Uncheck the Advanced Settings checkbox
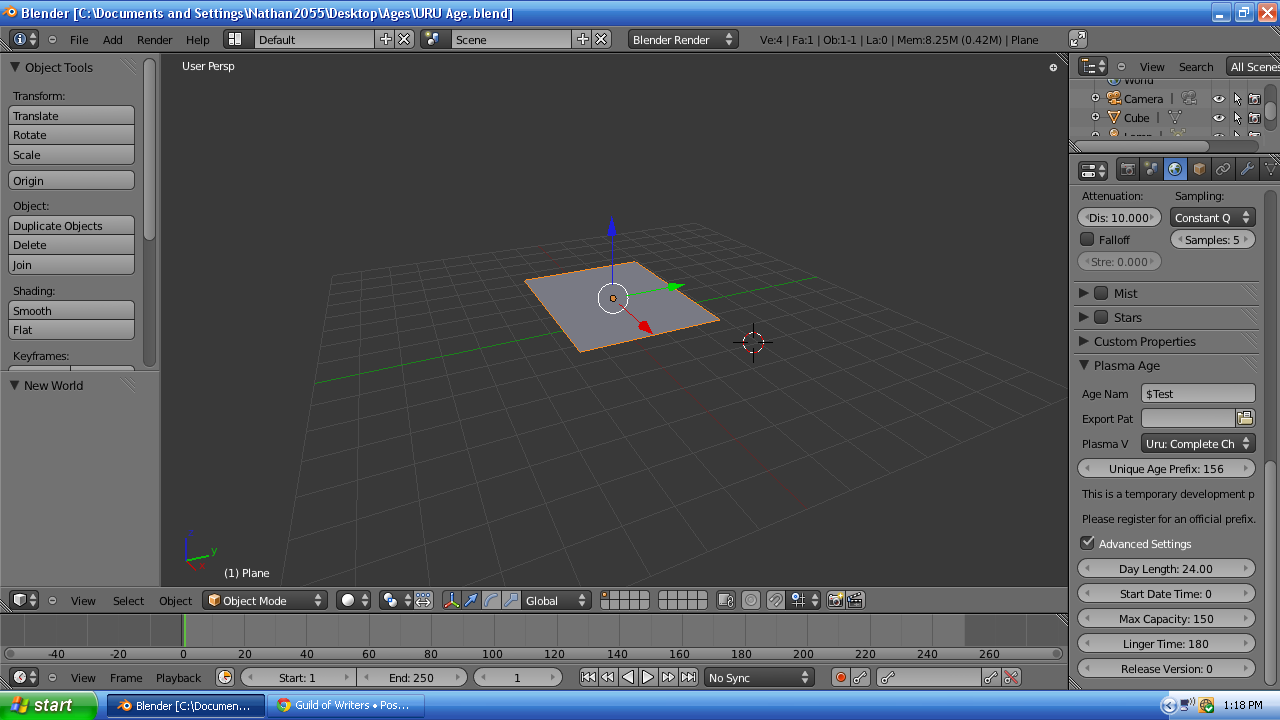This screenshot has height=720, width=1280. click(1087, 543)
